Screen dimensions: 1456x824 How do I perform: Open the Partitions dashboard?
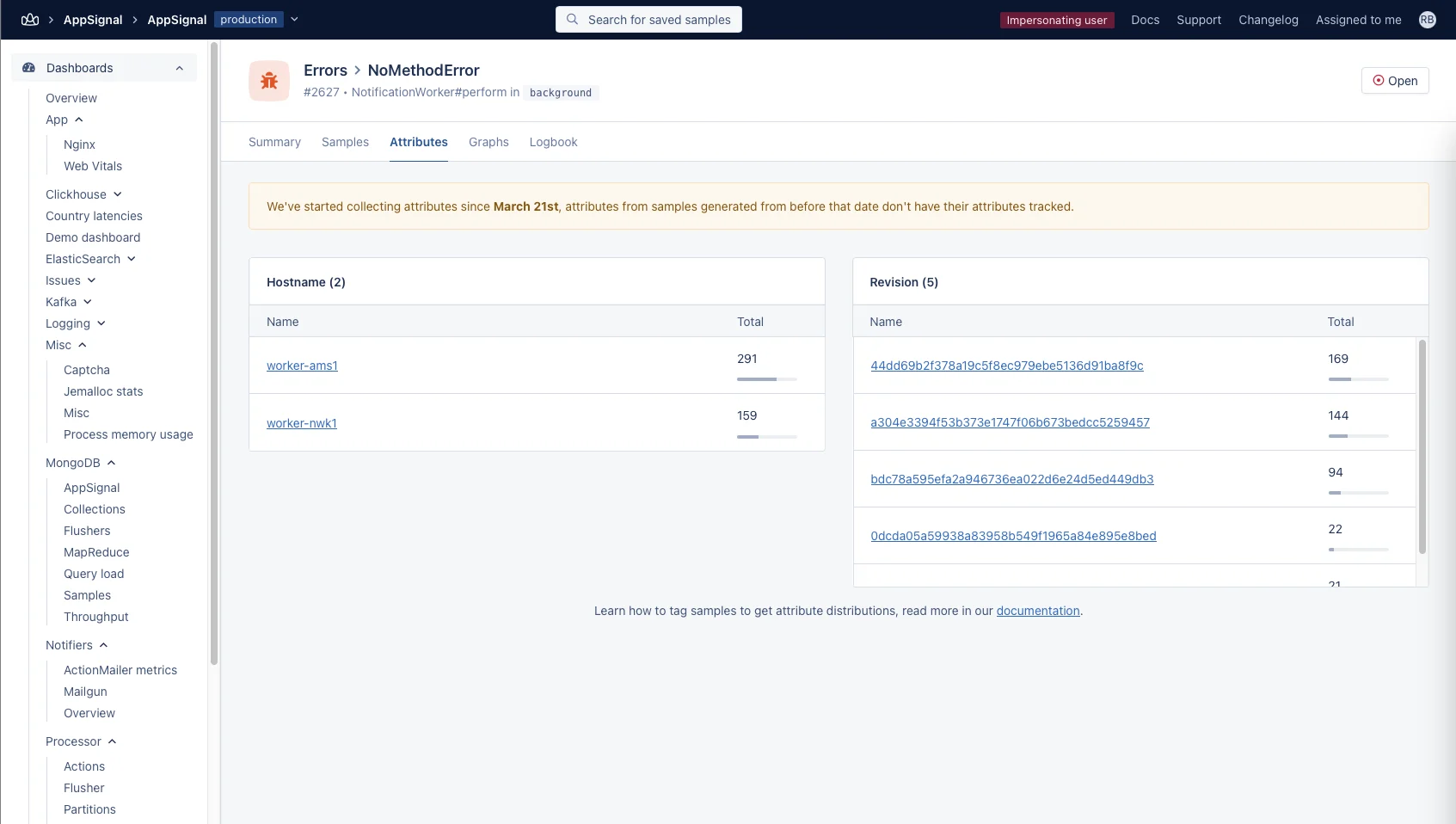pyautogui.click(x=89, y=809)
